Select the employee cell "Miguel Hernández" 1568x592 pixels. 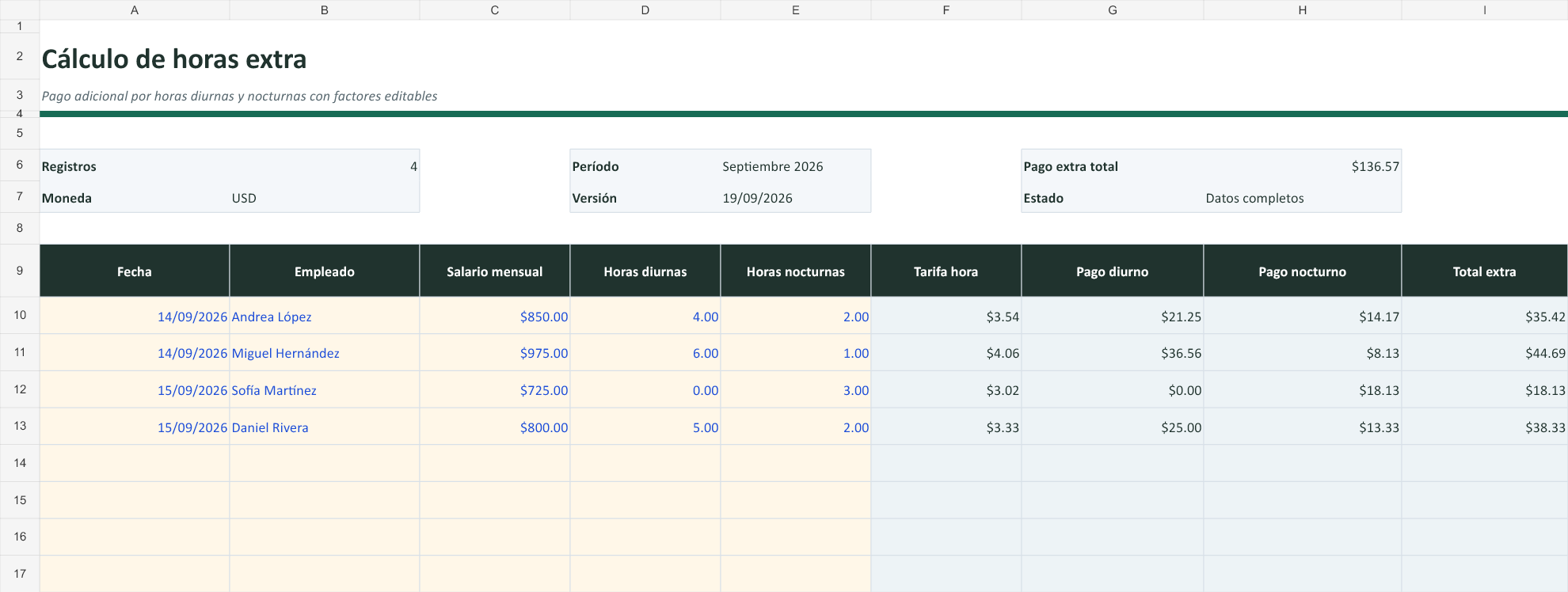[325, 353]
